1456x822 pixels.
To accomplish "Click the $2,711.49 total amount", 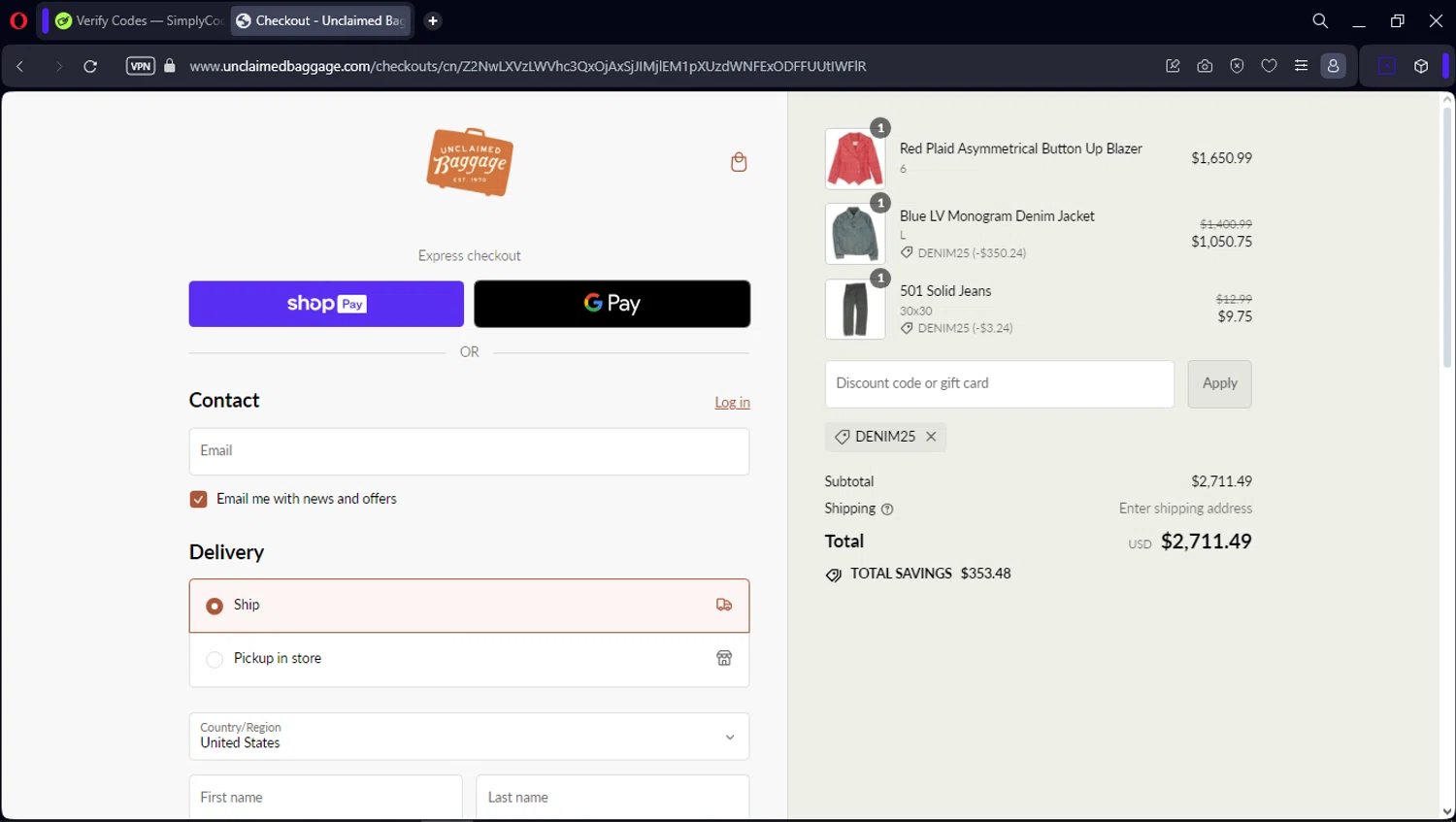I will click(x=1207, y=542).
